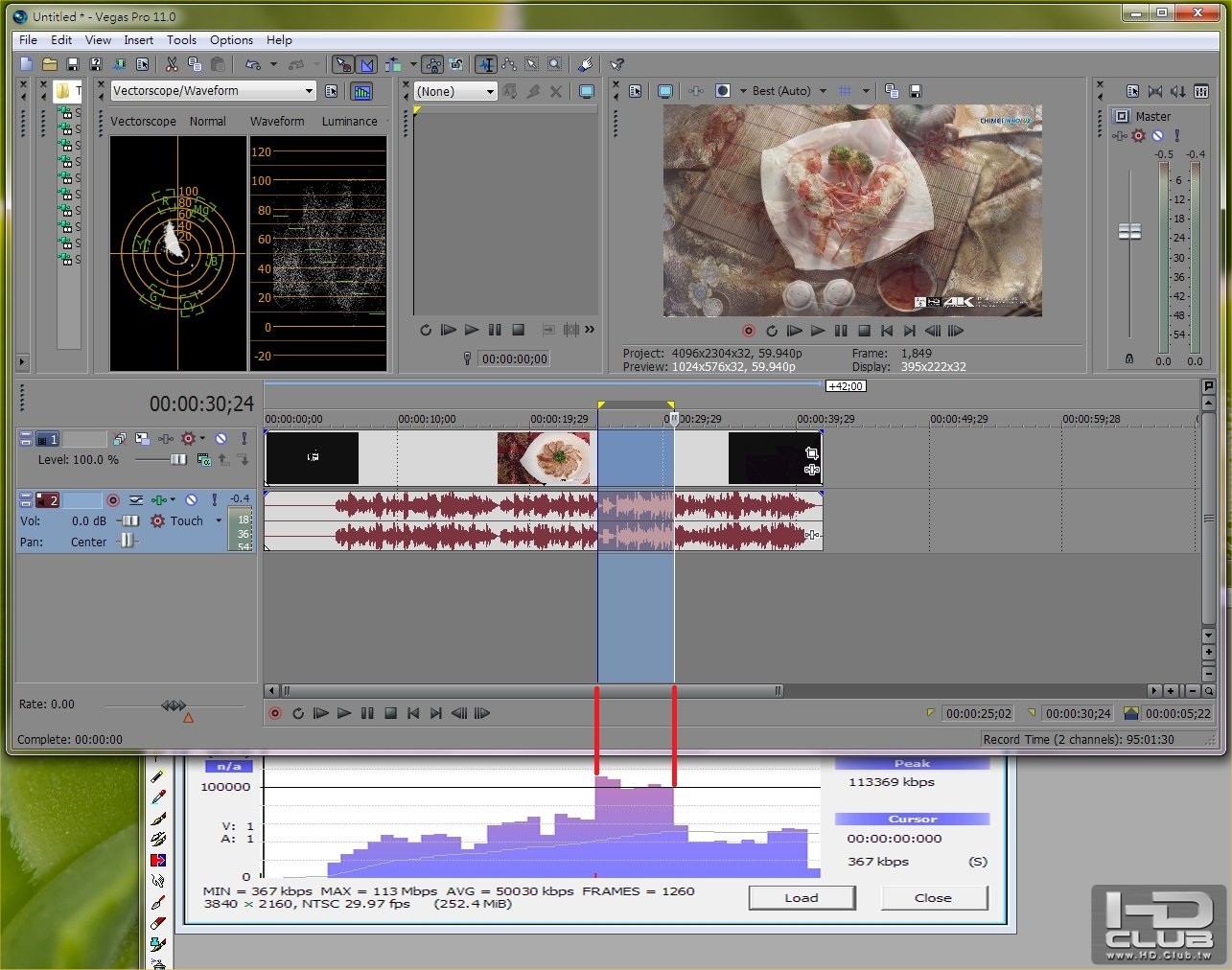Image resolution: width=1232 pixels, height=970 pixels.
Task: Click the lobster dish clip thumbnail on timeline
Action: [x=545, y=457]
